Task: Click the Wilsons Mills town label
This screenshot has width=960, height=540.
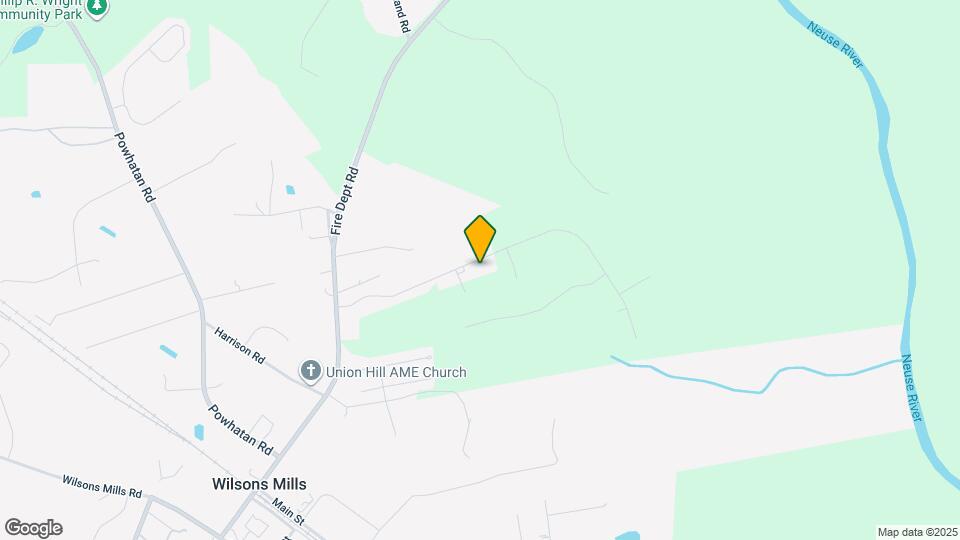Action: (259, 484)
